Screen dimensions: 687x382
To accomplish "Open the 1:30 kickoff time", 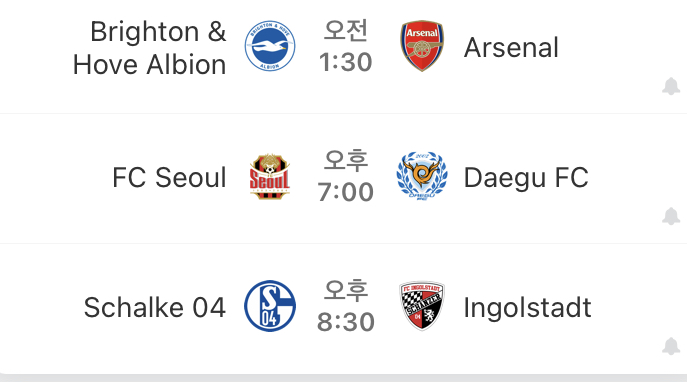I will click(346, 62).
